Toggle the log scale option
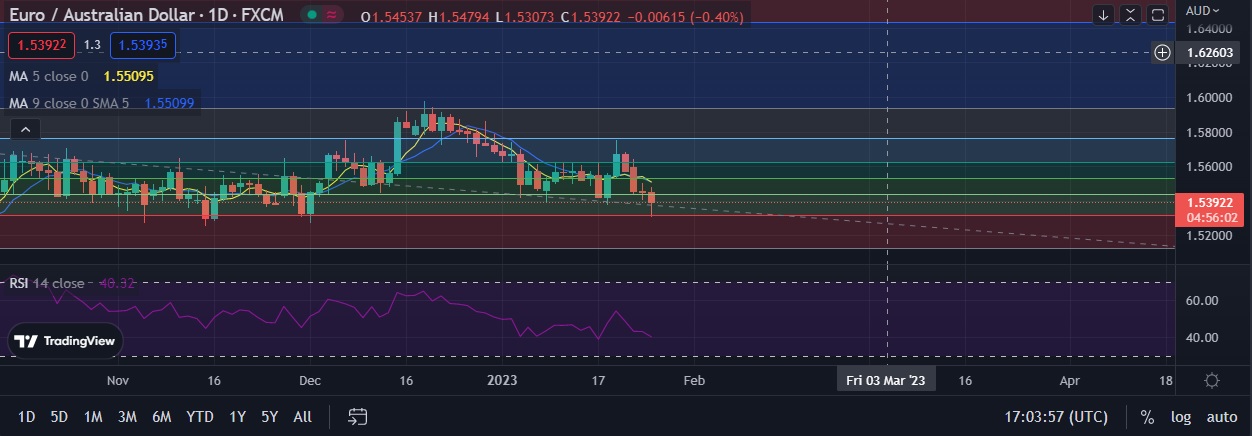This screenshot has height=436, width=1252. pos(1181,417)
